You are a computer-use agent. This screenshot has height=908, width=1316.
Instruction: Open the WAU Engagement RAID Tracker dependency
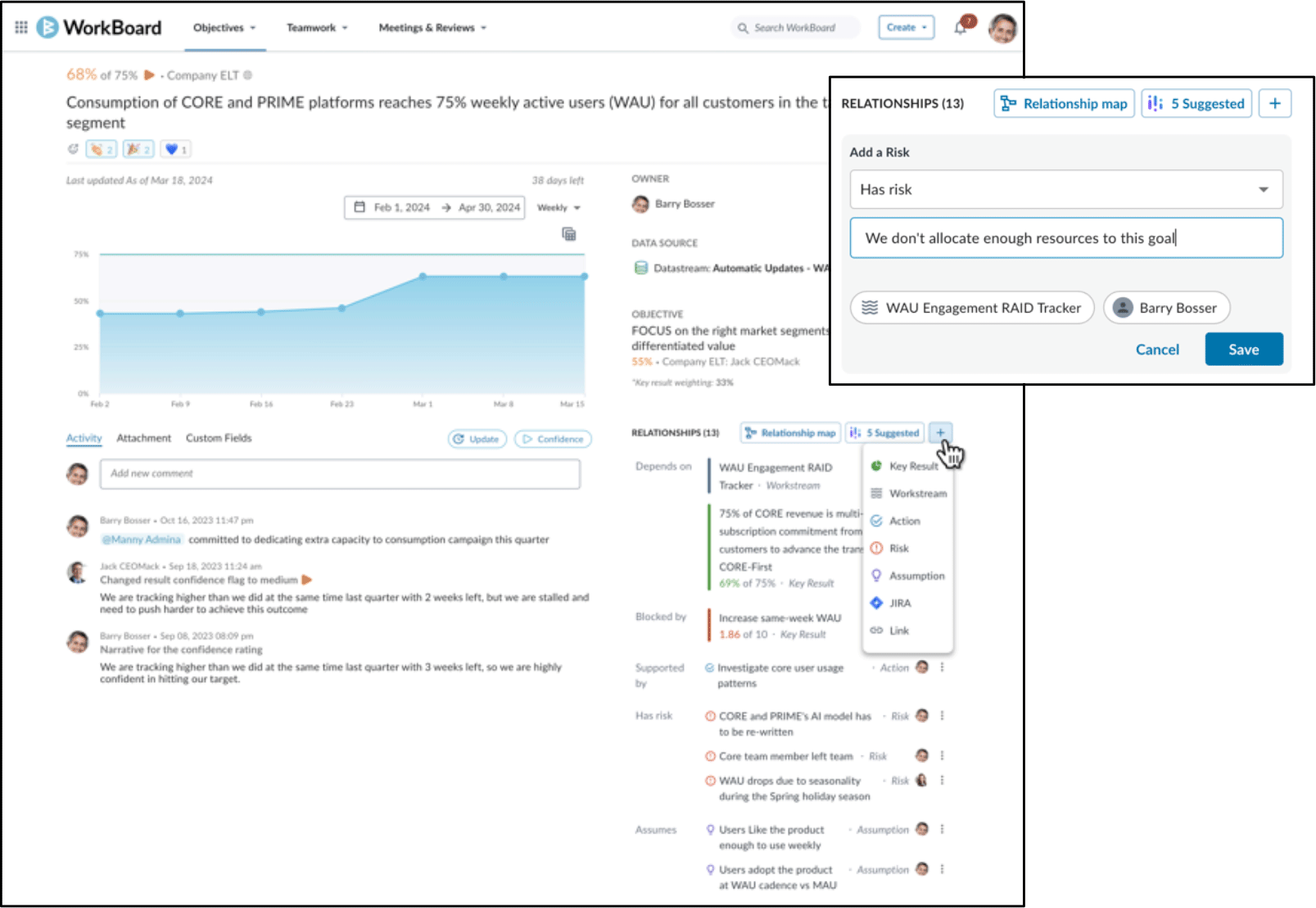[x=776, y=477]
